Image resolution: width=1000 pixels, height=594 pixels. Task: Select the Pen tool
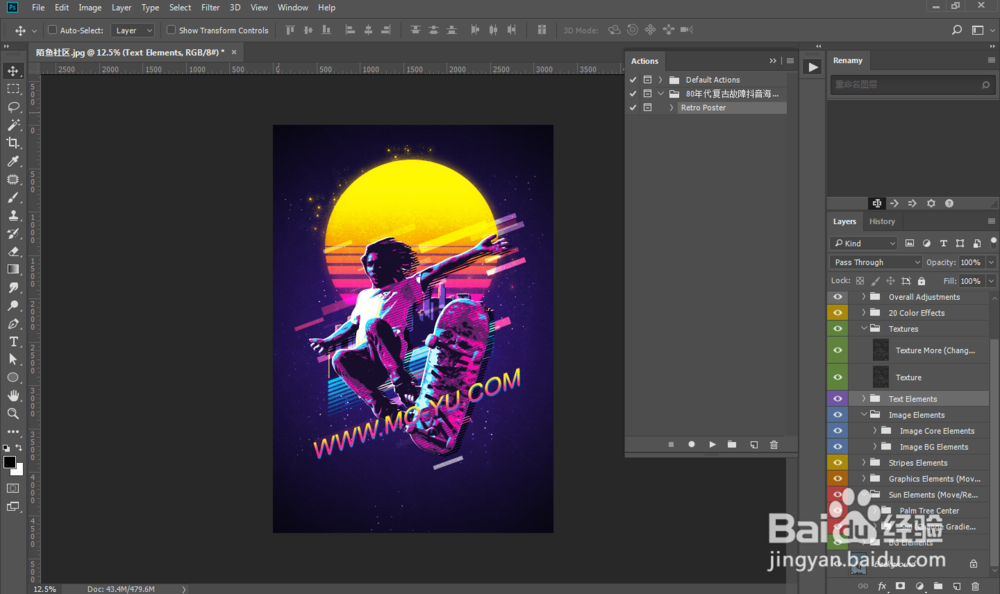[13, 323]
